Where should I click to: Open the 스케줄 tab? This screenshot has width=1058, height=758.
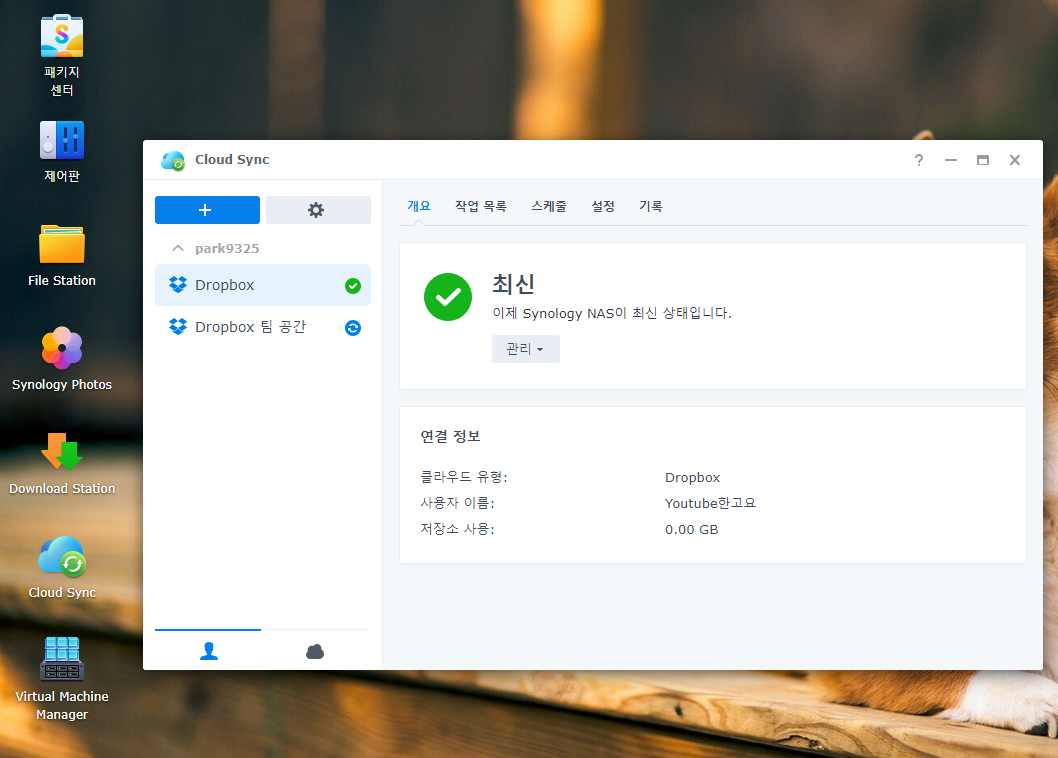548,206
